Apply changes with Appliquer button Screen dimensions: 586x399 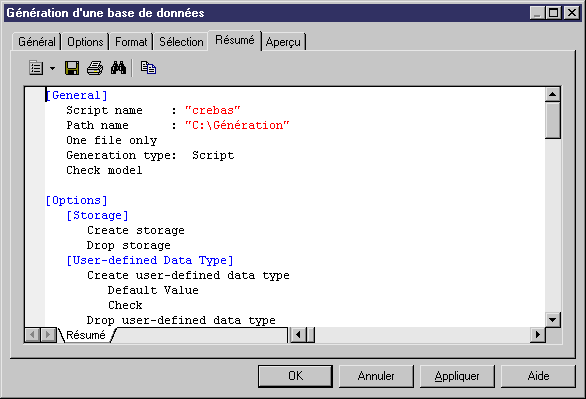[x=457, y=376]
